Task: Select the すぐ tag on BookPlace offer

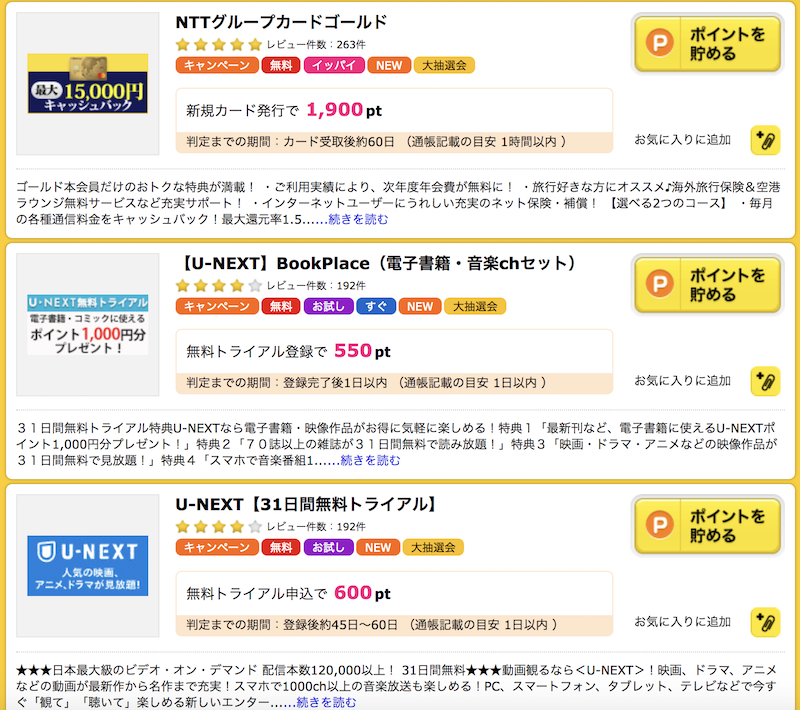Action: pyautogui.click(x=376, y=306)
